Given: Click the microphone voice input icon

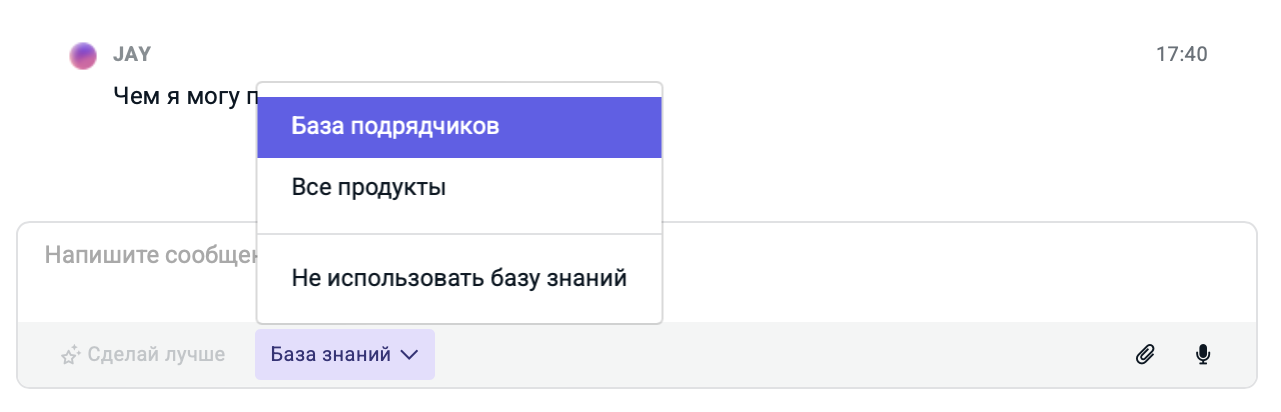Looking at the screenshot, I should [x=1203, y=354].
